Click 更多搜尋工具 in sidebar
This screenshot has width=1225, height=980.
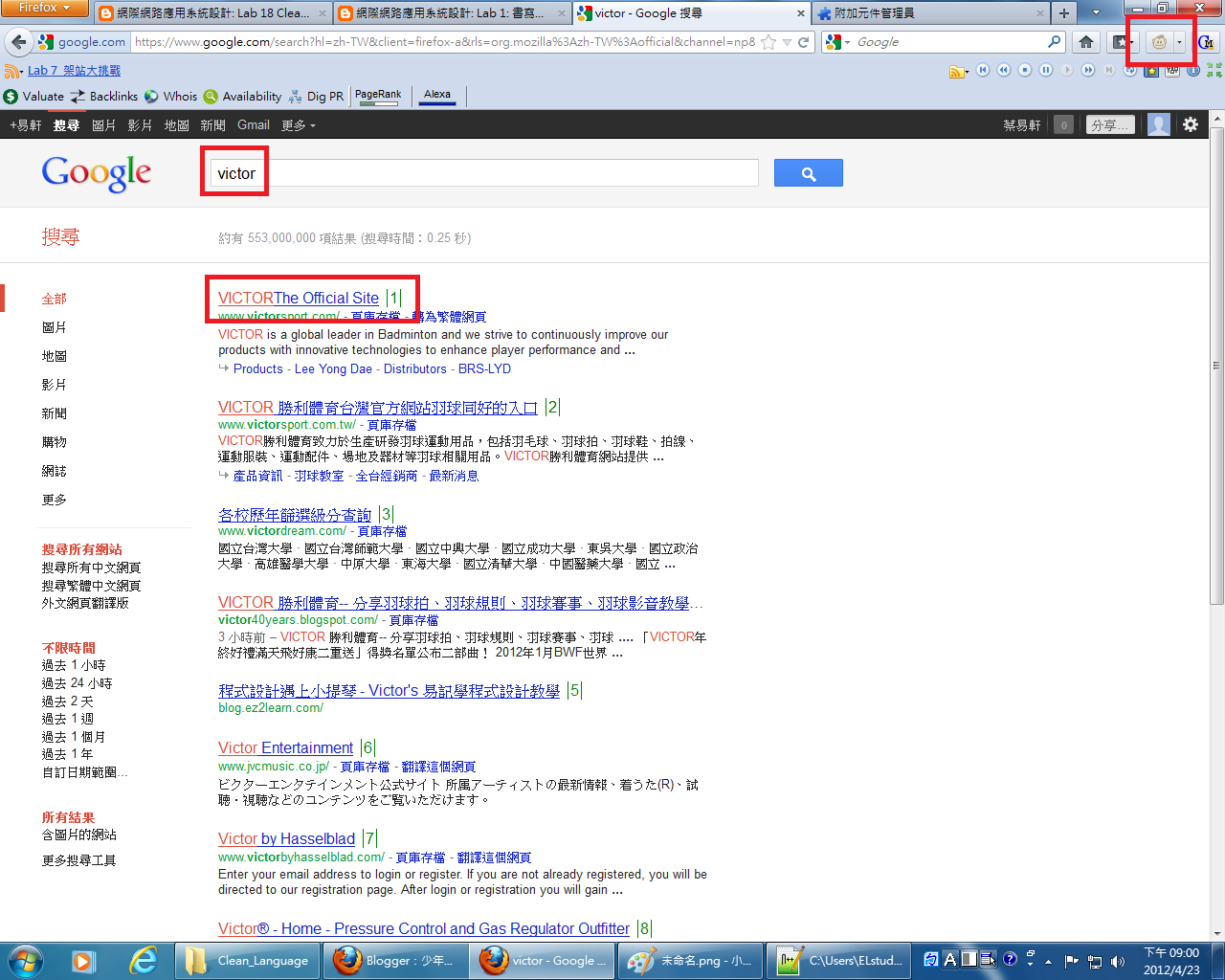point(79,860)
